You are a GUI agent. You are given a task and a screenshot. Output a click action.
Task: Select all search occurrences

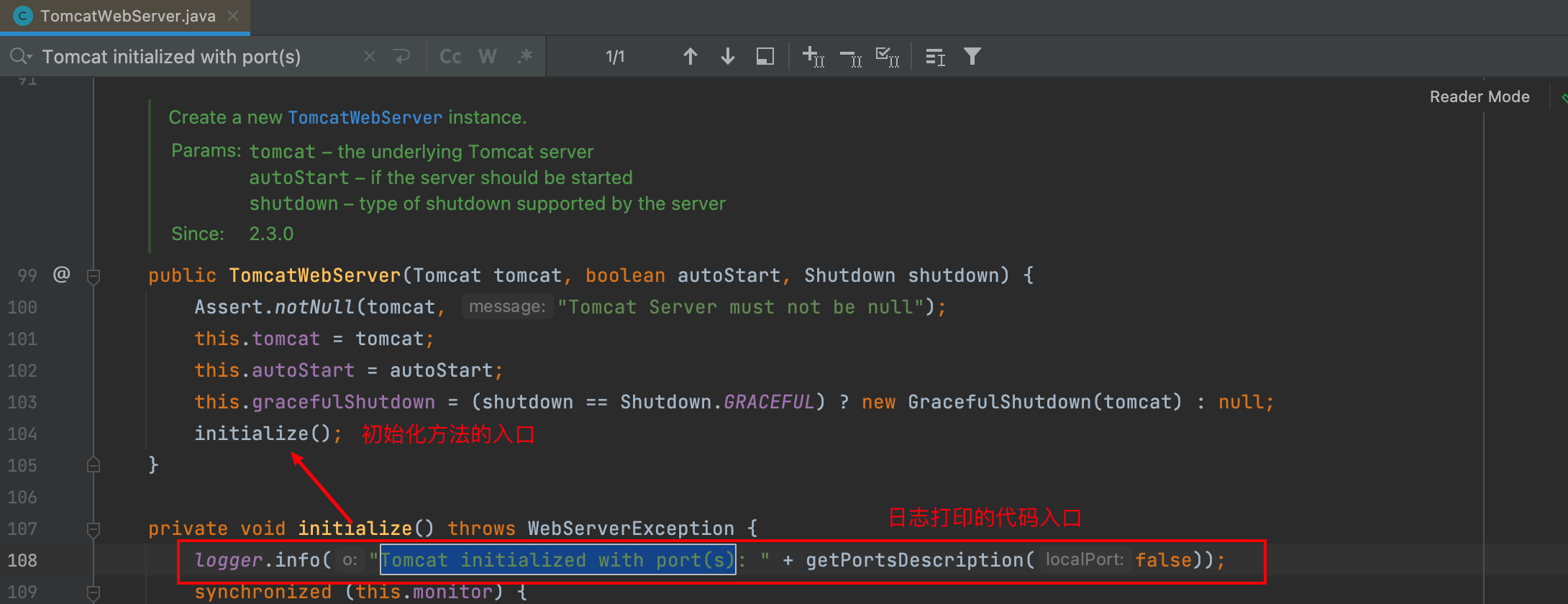point(888,56)
